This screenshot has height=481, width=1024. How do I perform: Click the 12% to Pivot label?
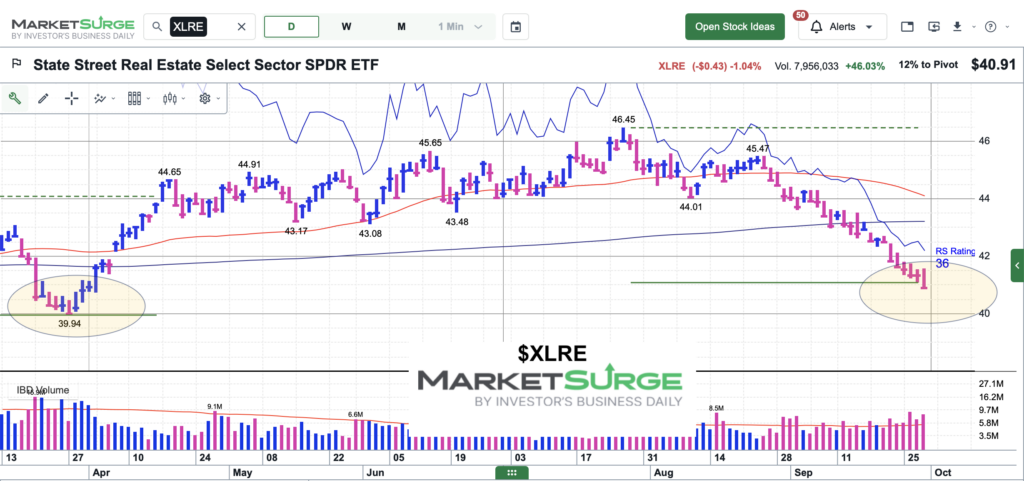click(x=927, y=65)
